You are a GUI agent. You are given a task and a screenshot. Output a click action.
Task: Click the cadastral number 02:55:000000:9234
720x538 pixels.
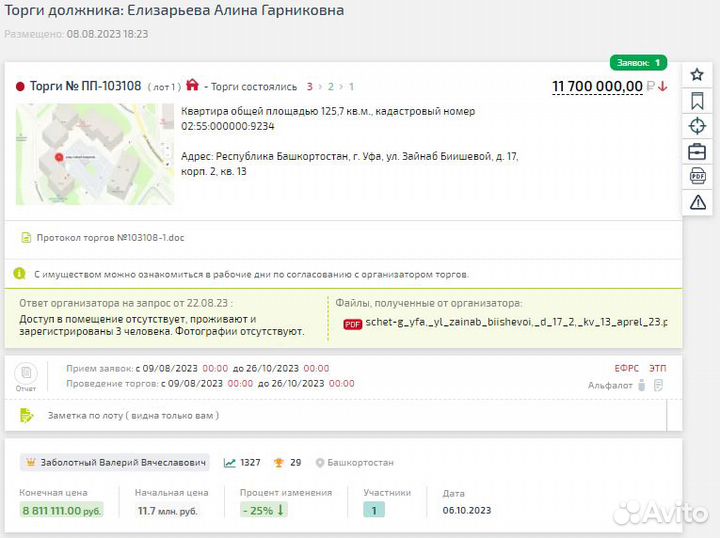[227, 126]
